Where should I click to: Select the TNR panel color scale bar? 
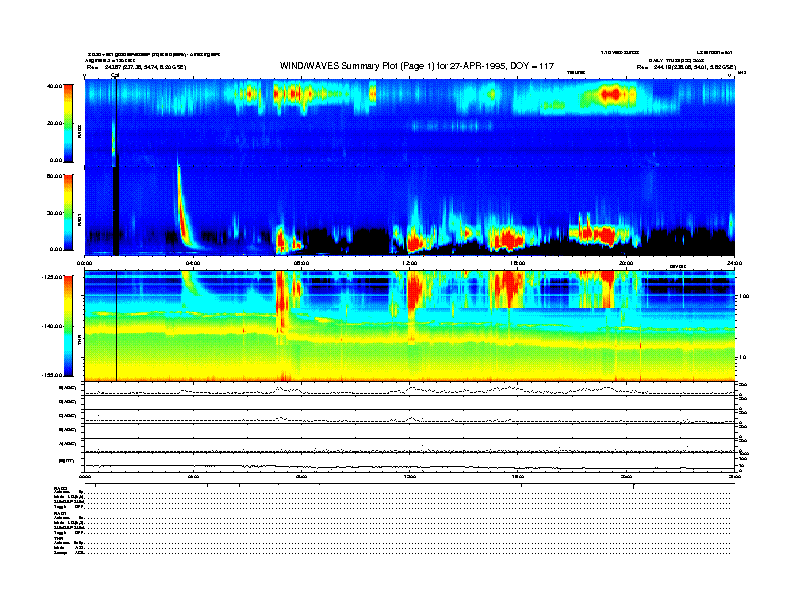tap(68, 326)
